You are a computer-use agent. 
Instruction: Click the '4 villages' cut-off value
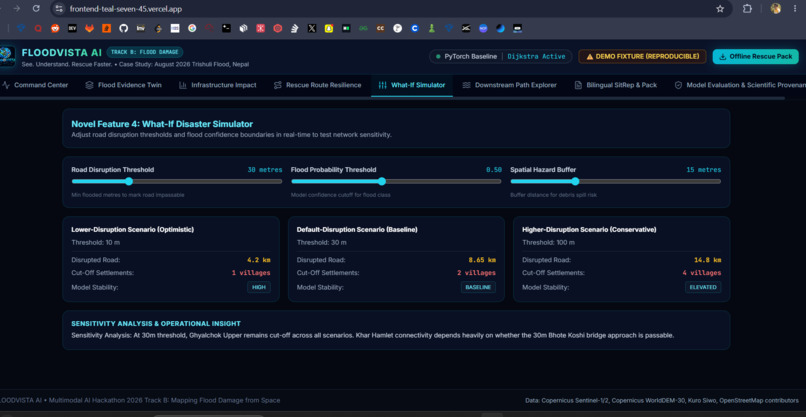(x=702, y=273)
